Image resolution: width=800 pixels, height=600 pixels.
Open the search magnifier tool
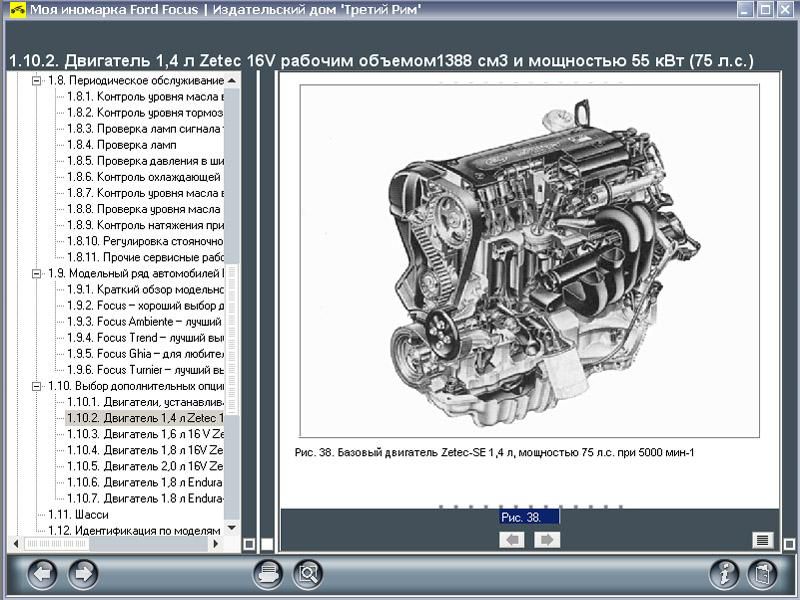(308, 574)
